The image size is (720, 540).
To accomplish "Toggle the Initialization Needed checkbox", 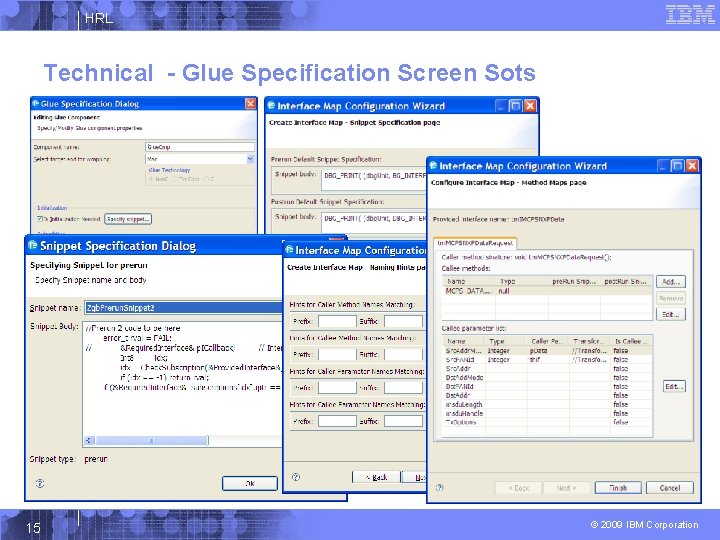I will coord(40,219).
